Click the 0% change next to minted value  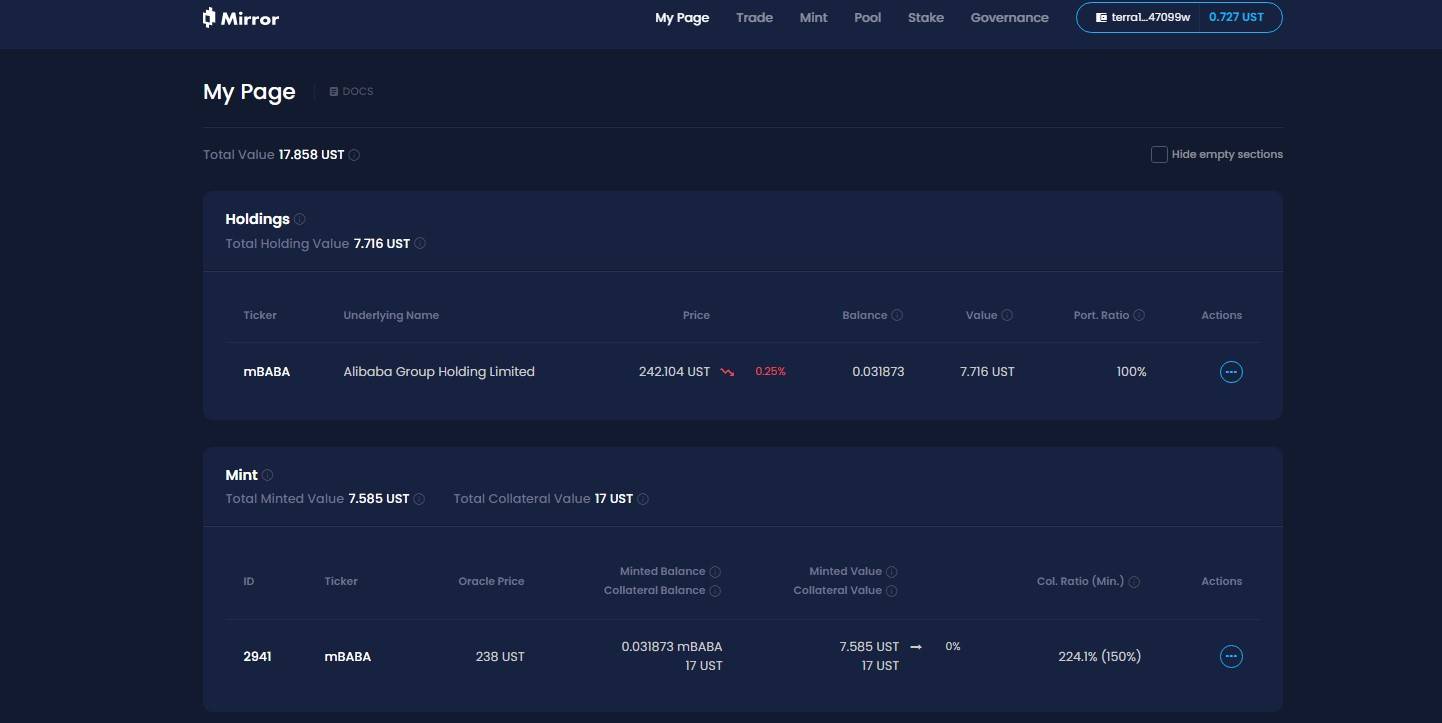(952, 647)
